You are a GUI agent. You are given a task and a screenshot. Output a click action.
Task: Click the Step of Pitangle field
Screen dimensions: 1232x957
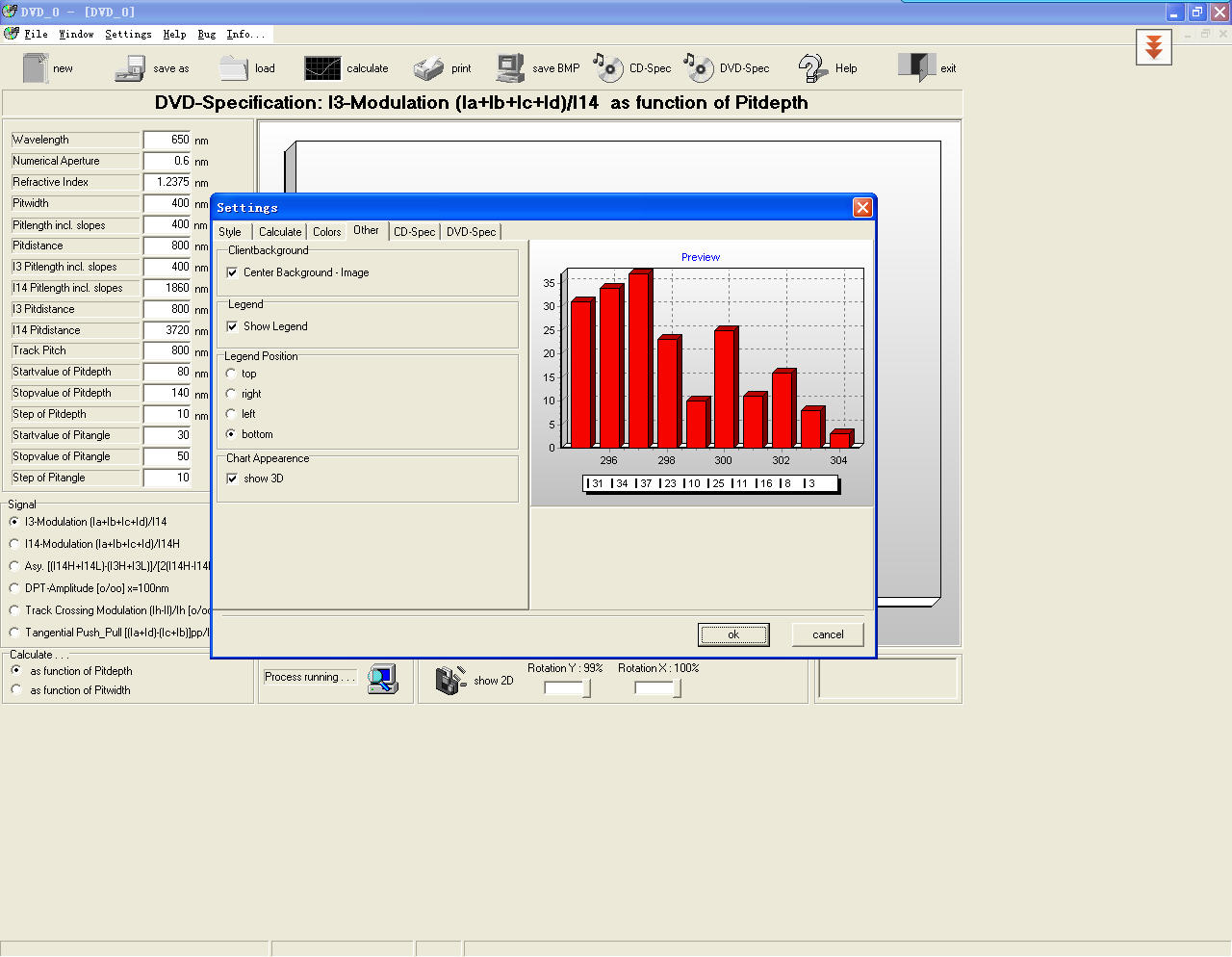point(167,478)
